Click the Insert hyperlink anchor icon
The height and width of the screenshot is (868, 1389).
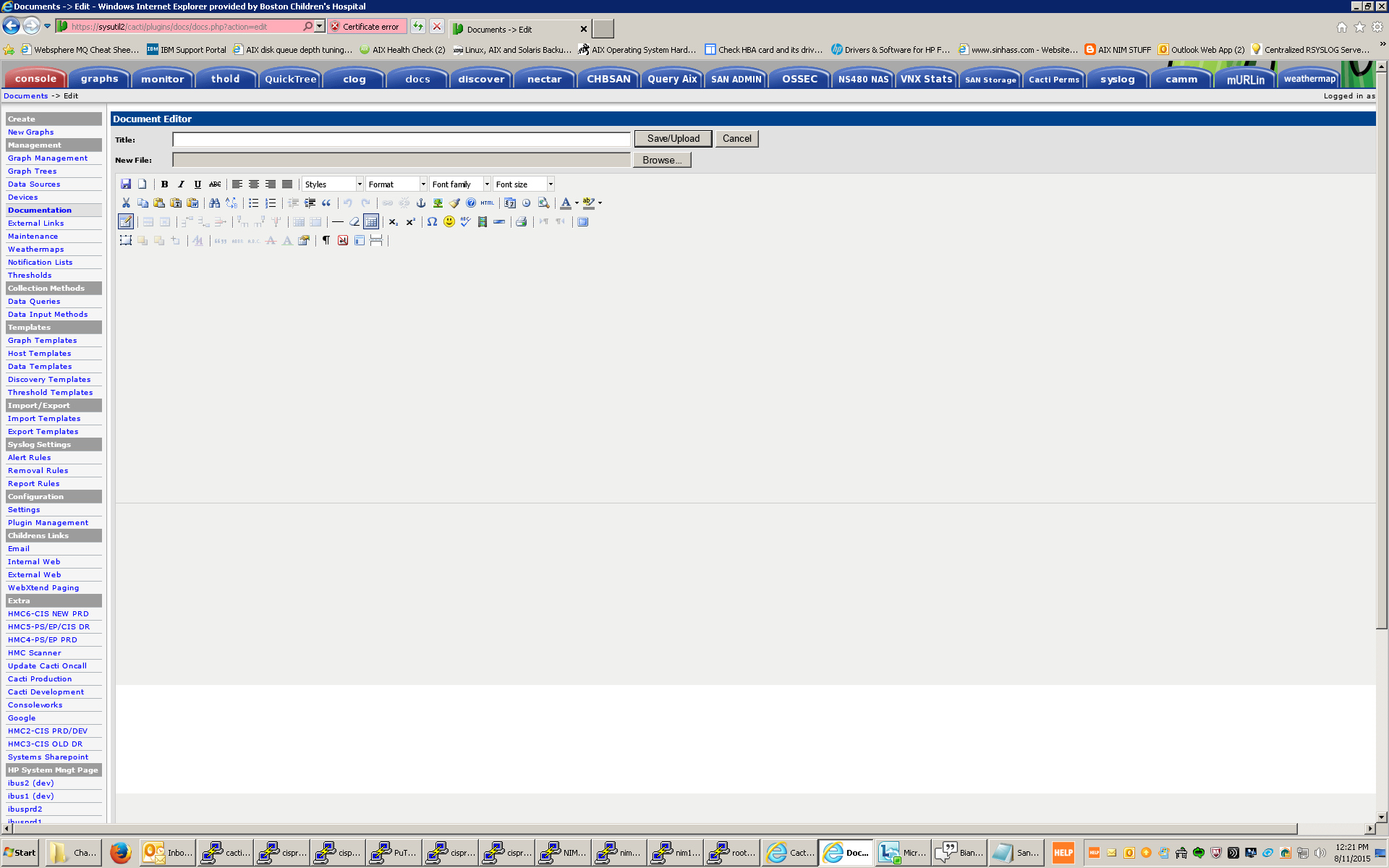click(420, 203)
